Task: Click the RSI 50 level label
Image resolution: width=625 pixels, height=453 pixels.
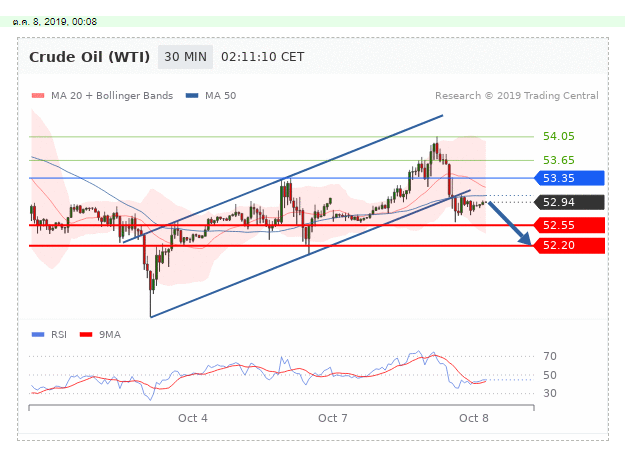Action: pyautogui.click(x=550, y=375)
